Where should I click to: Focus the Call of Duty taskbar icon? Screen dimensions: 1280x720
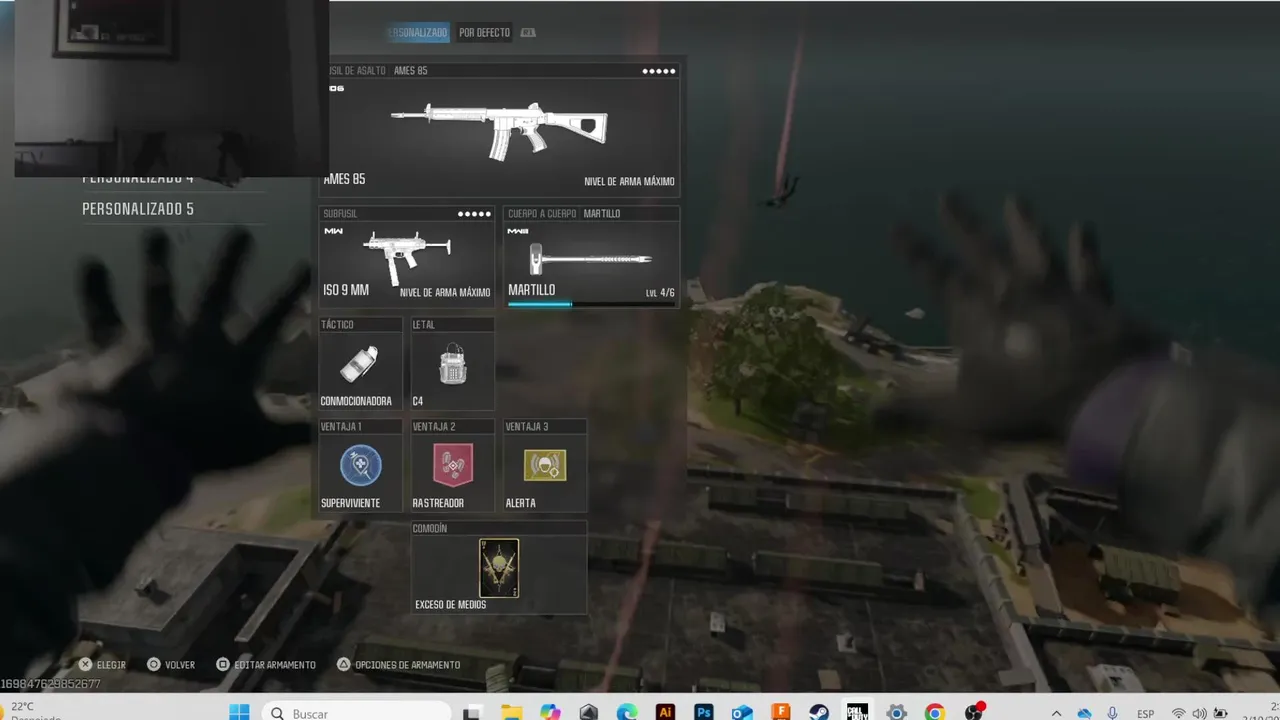pyautogui.click(x=857, y=712)
